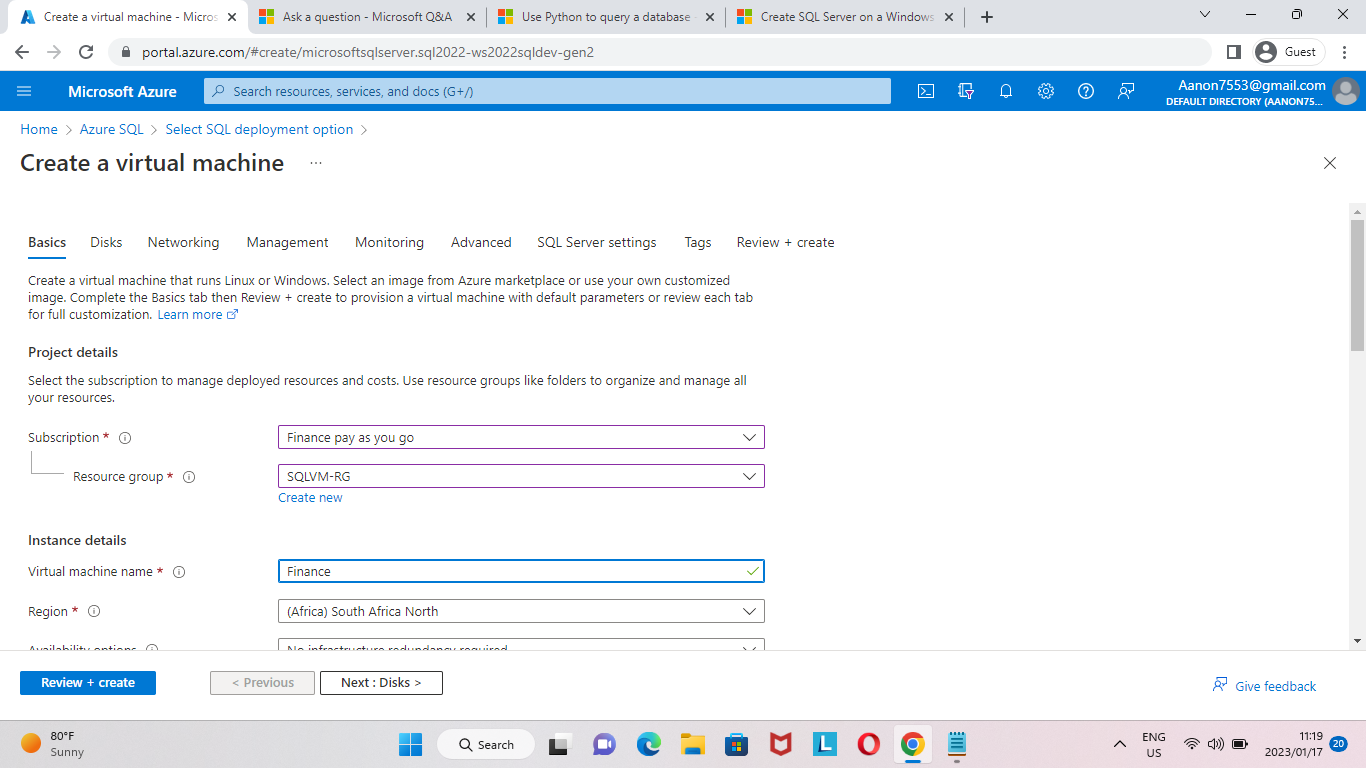Click the Virtual machine name input field
The height and width of the screenshot is (768, 1366).
[x=521, y=571]
